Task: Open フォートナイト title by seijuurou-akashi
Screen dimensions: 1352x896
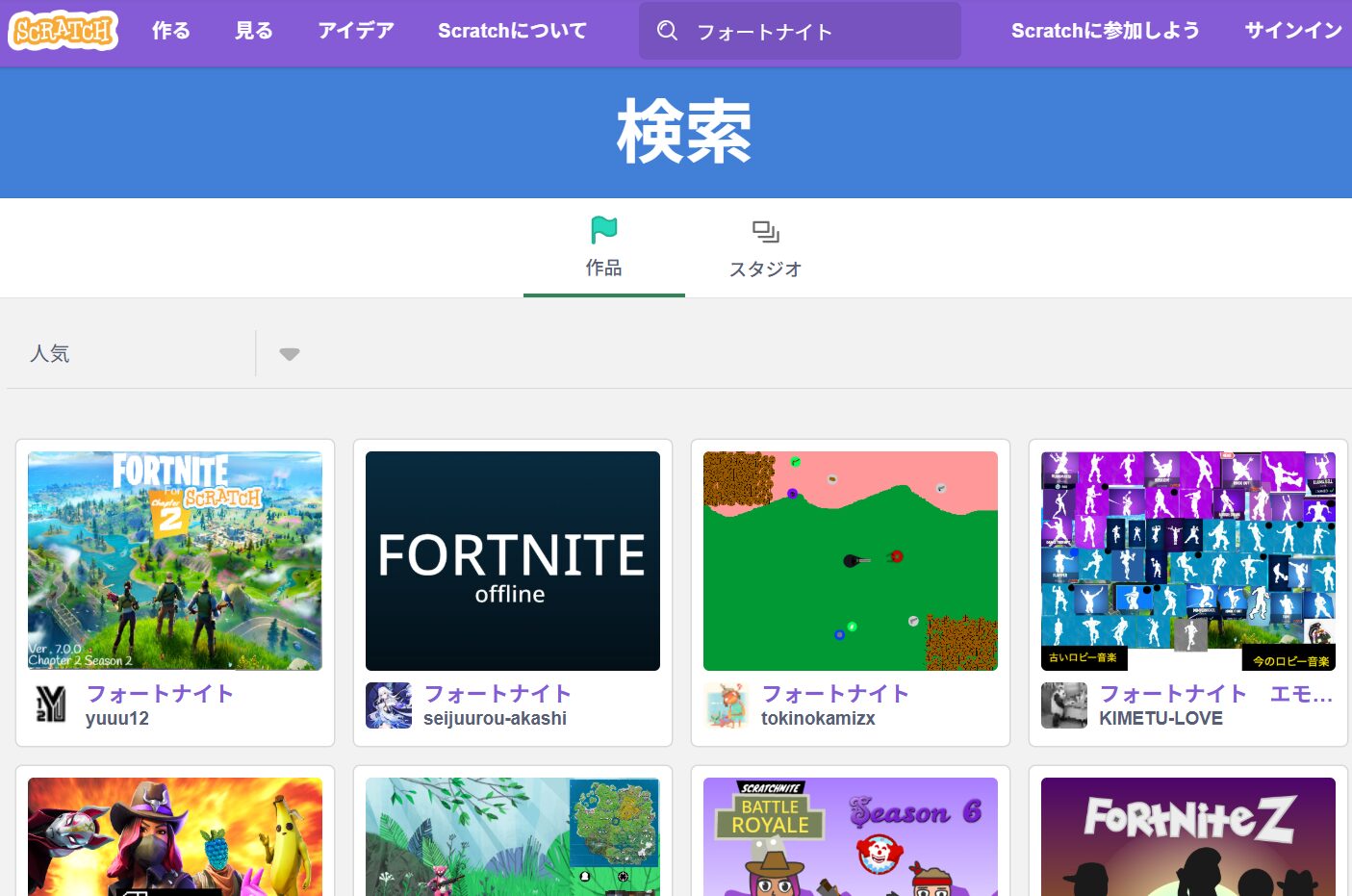Action: coord(497,694)
